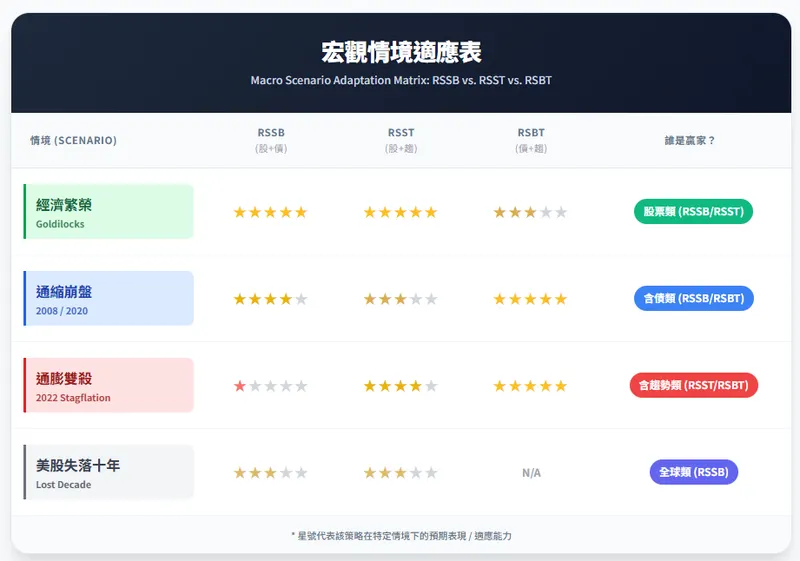Click RSSB star rating in 美股失落十年 row
The image size is (800, 561).
coord(270,473)
